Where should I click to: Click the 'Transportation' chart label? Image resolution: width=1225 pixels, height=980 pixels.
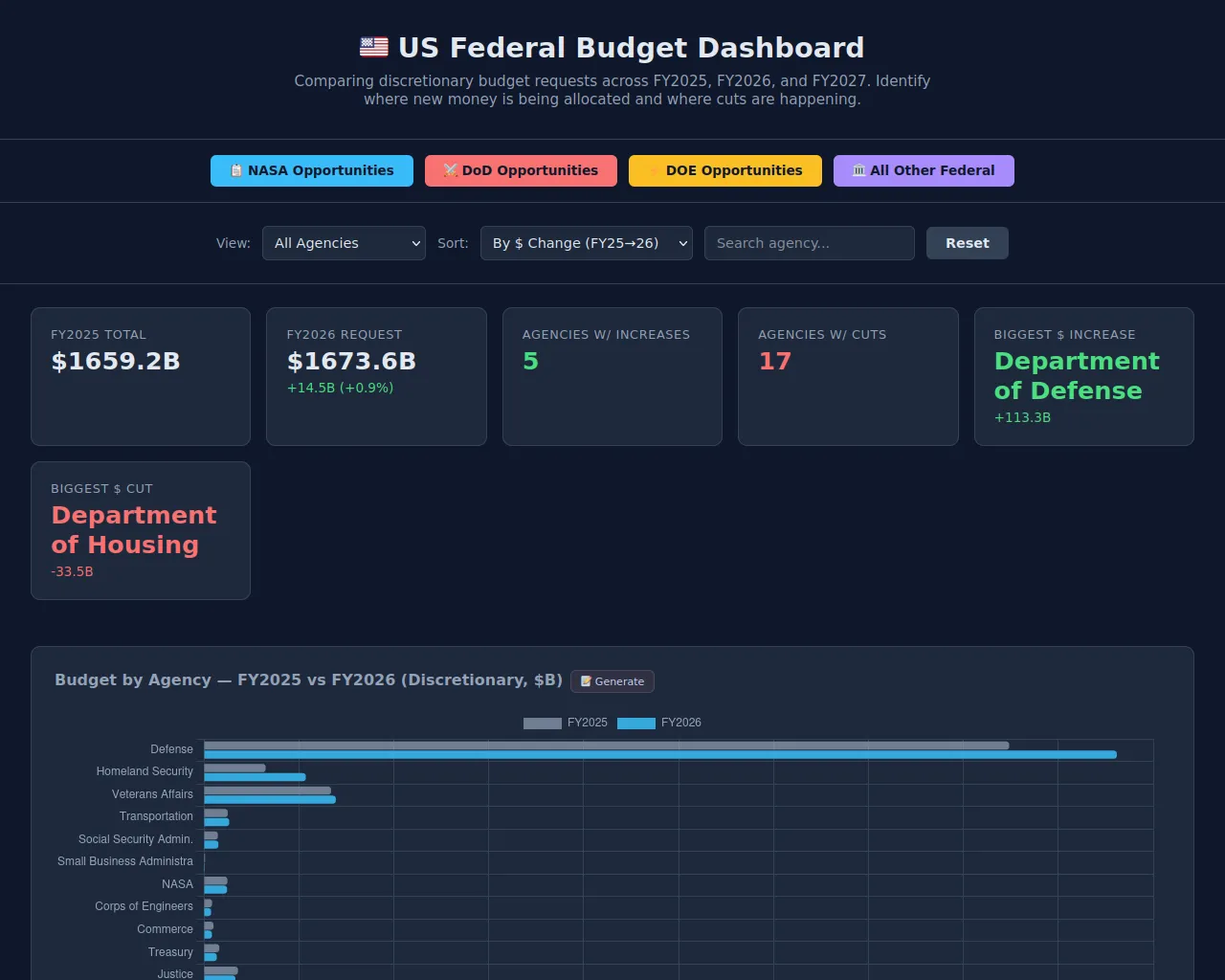(156, 816)
